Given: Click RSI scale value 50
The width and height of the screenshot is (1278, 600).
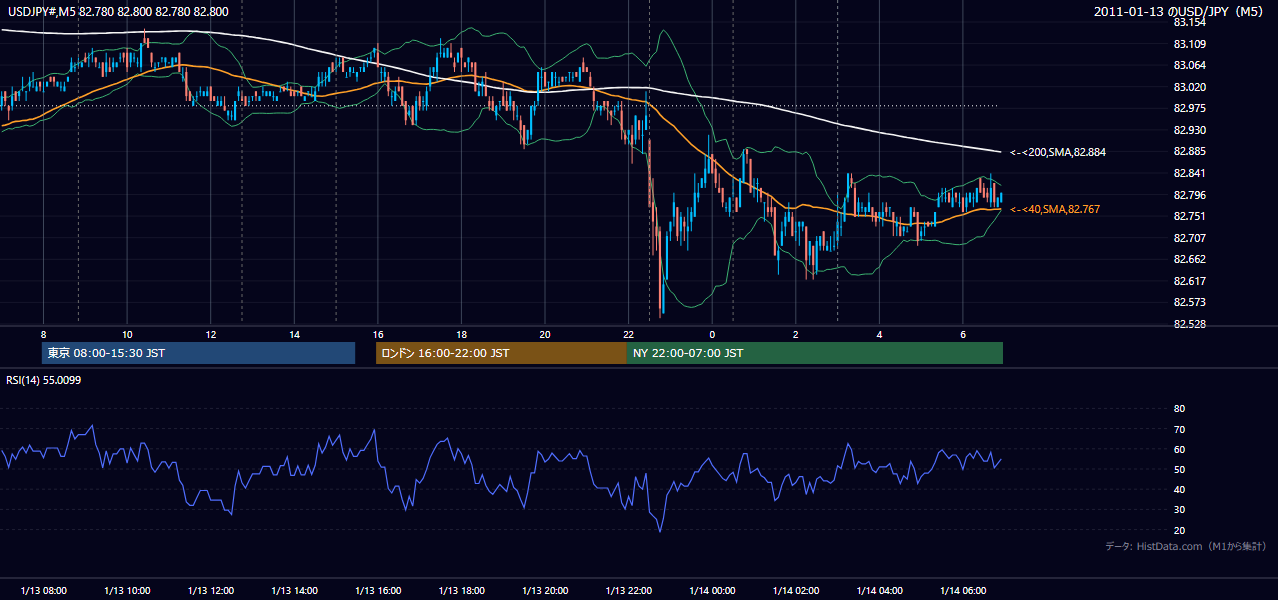Looking at the screenshot, I should (1179, 469).
